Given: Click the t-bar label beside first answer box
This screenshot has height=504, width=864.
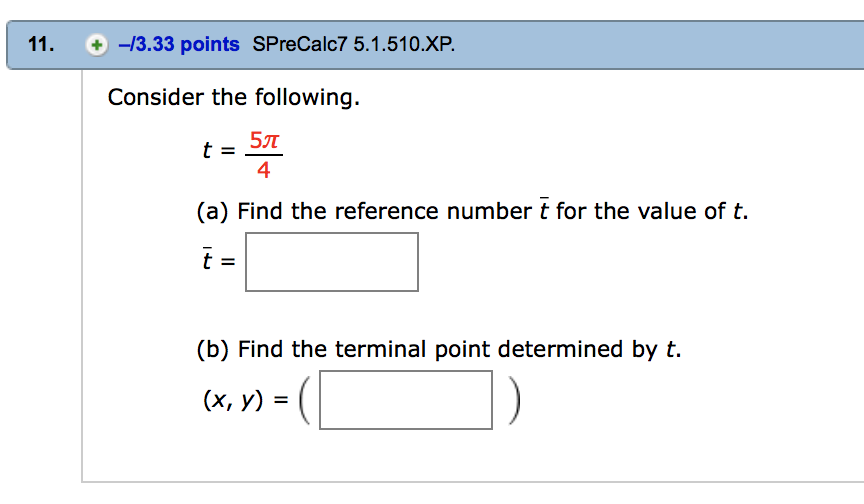Looking at the screenshot, I should coord(206,262).
